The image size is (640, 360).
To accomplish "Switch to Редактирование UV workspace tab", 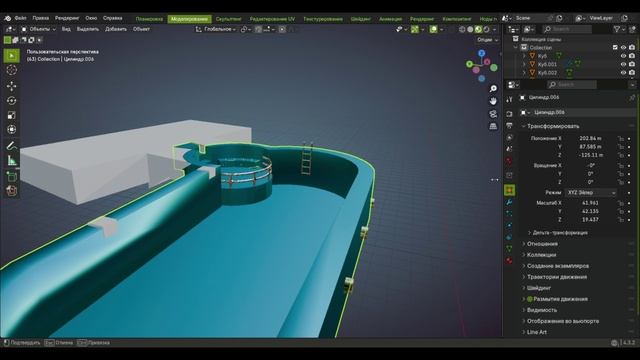I will [x=272, y=19].
